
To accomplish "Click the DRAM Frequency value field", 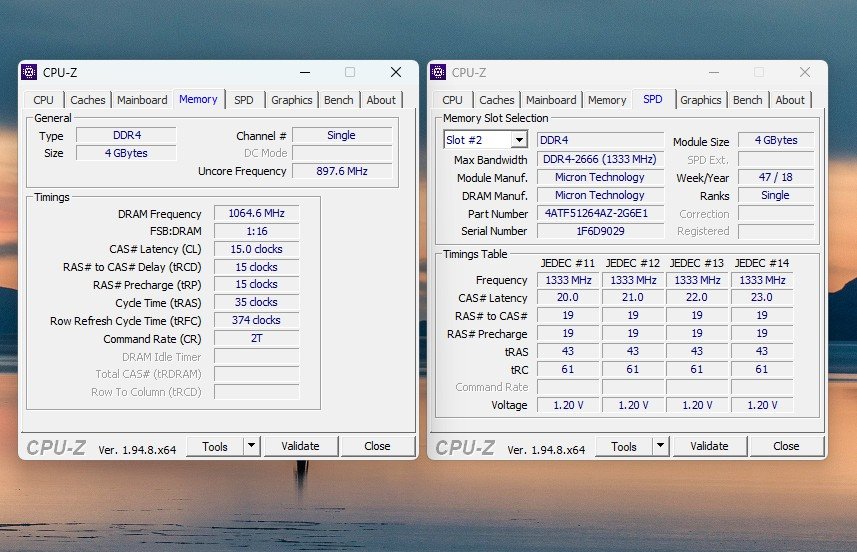I will tap(256, 214).
